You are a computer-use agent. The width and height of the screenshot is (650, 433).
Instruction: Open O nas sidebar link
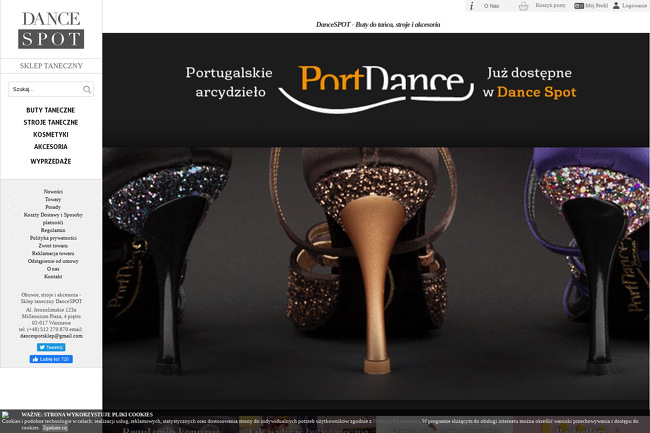53,269
